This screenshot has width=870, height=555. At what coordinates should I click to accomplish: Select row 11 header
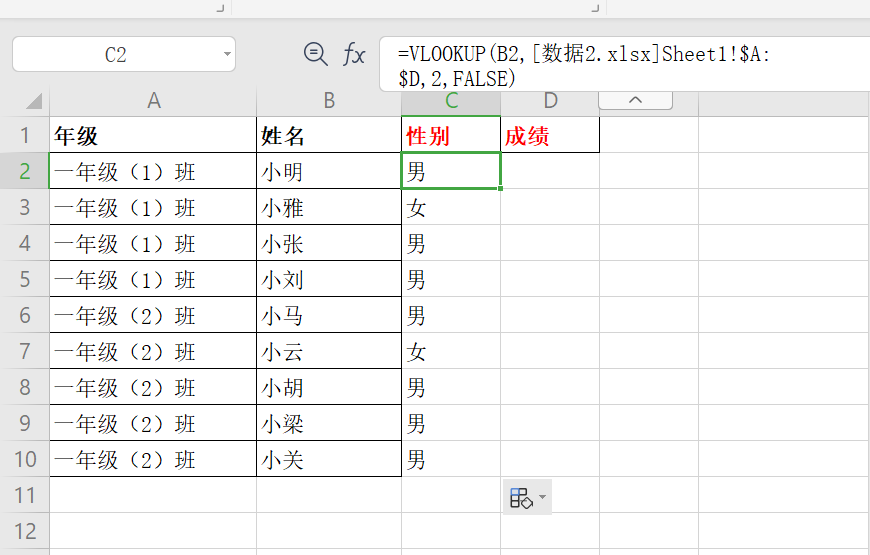pos(24,495)
